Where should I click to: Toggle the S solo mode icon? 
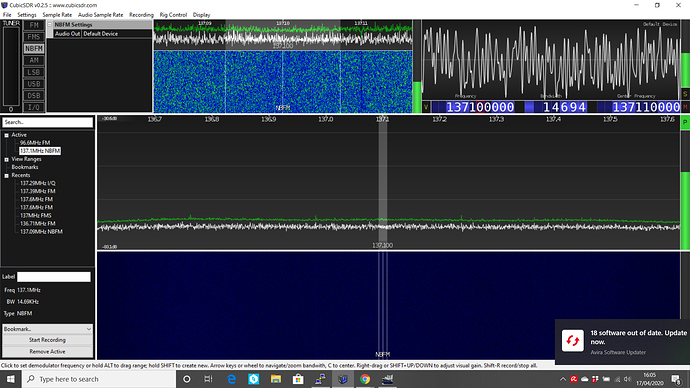[685, 94]
